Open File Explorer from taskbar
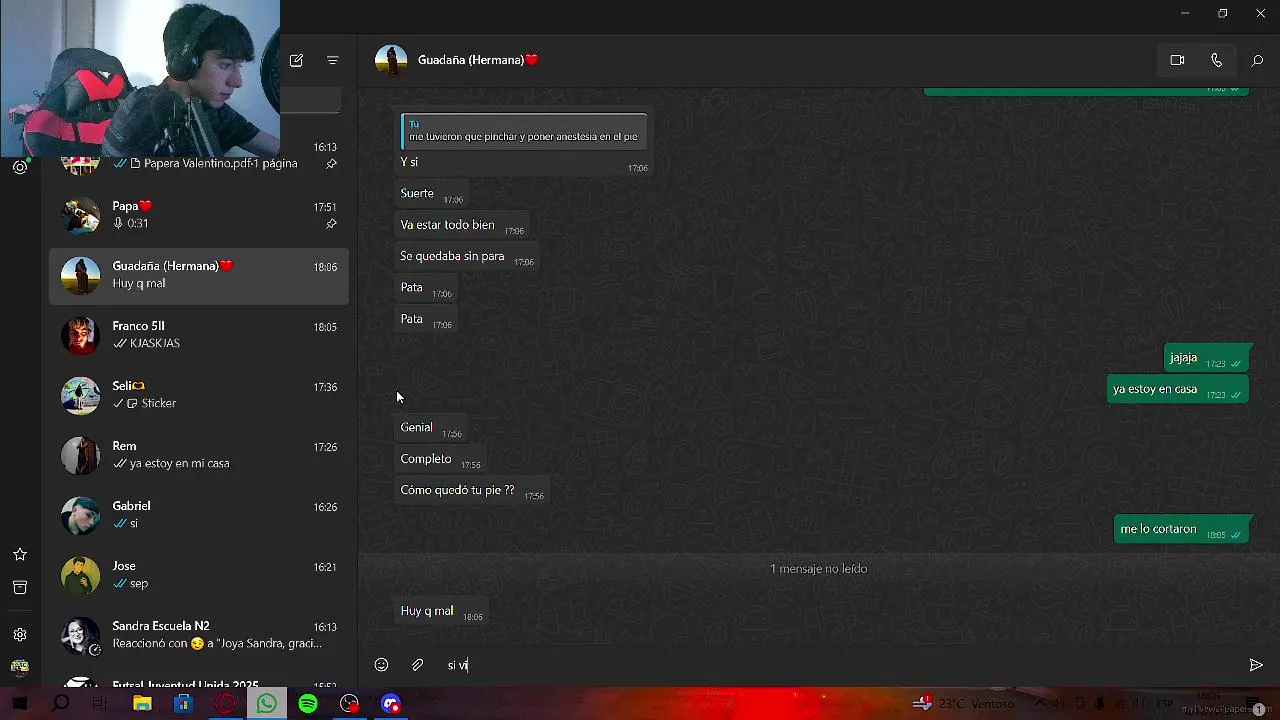Screen dimensions: 1280x720 tap(142, 704)
